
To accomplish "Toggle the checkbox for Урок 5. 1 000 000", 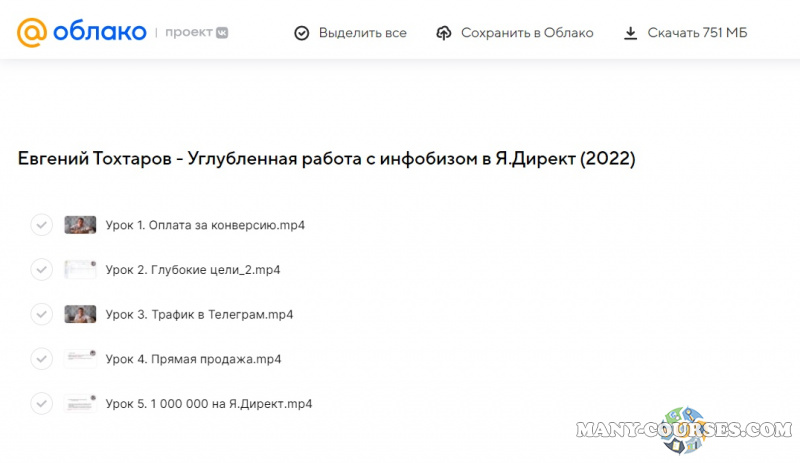I will coord(41,404).
